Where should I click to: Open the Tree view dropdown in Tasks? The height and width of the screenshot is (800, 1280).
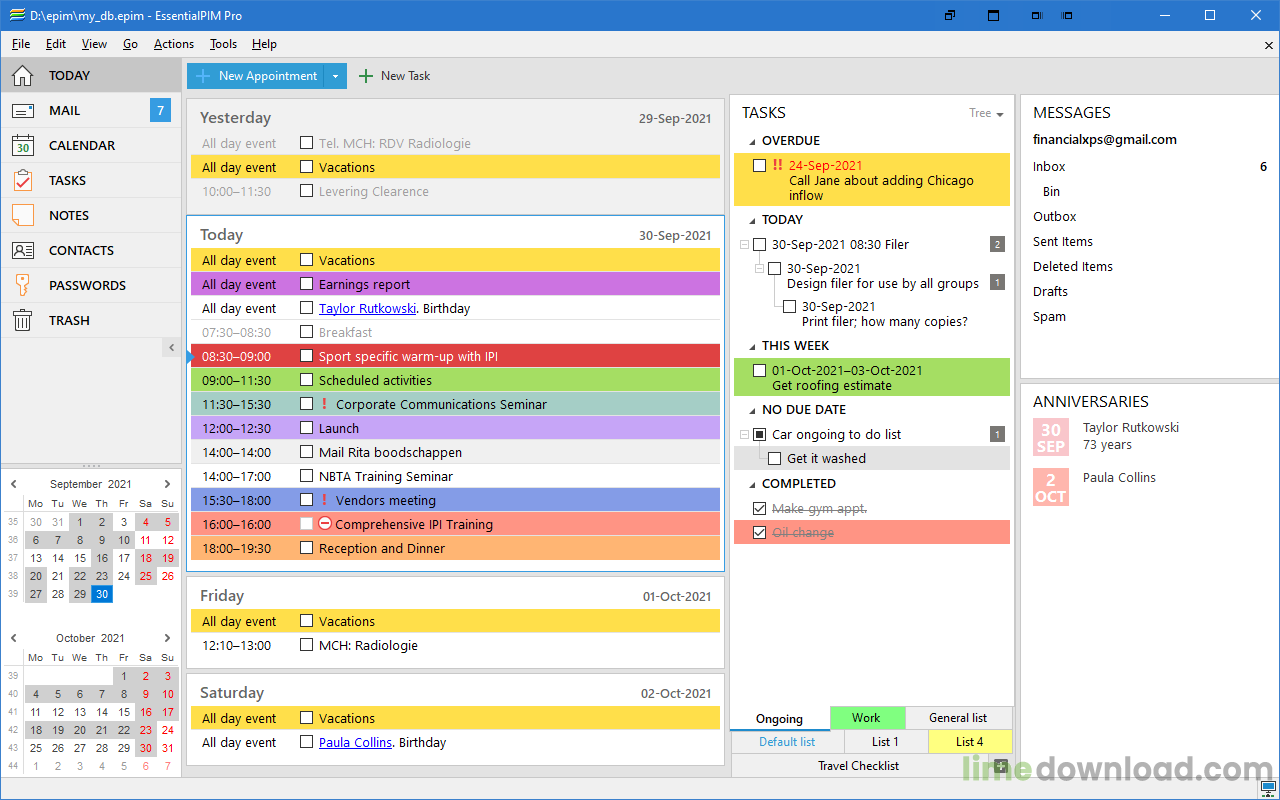[986, 114]
